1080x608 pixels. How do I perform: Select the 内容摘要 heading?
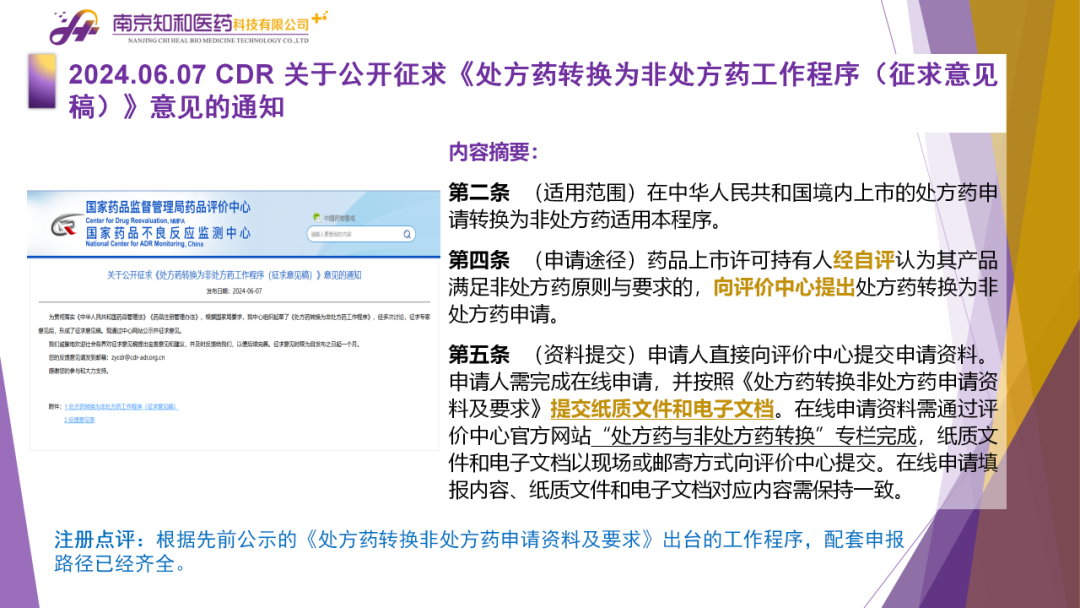493,152
